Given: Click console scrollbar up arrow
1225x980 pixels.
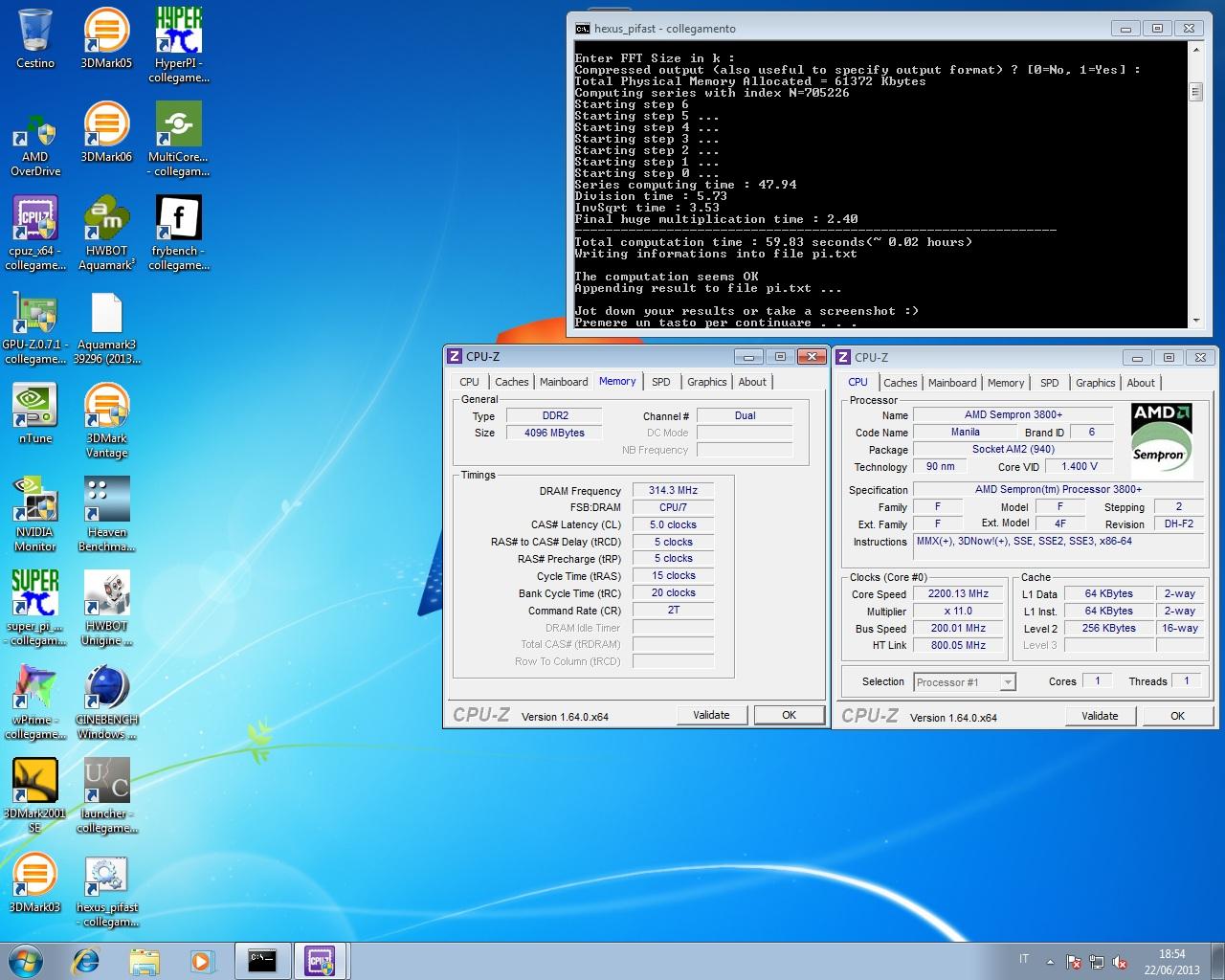Looking at the screenshot, I should click(1195, 49).
